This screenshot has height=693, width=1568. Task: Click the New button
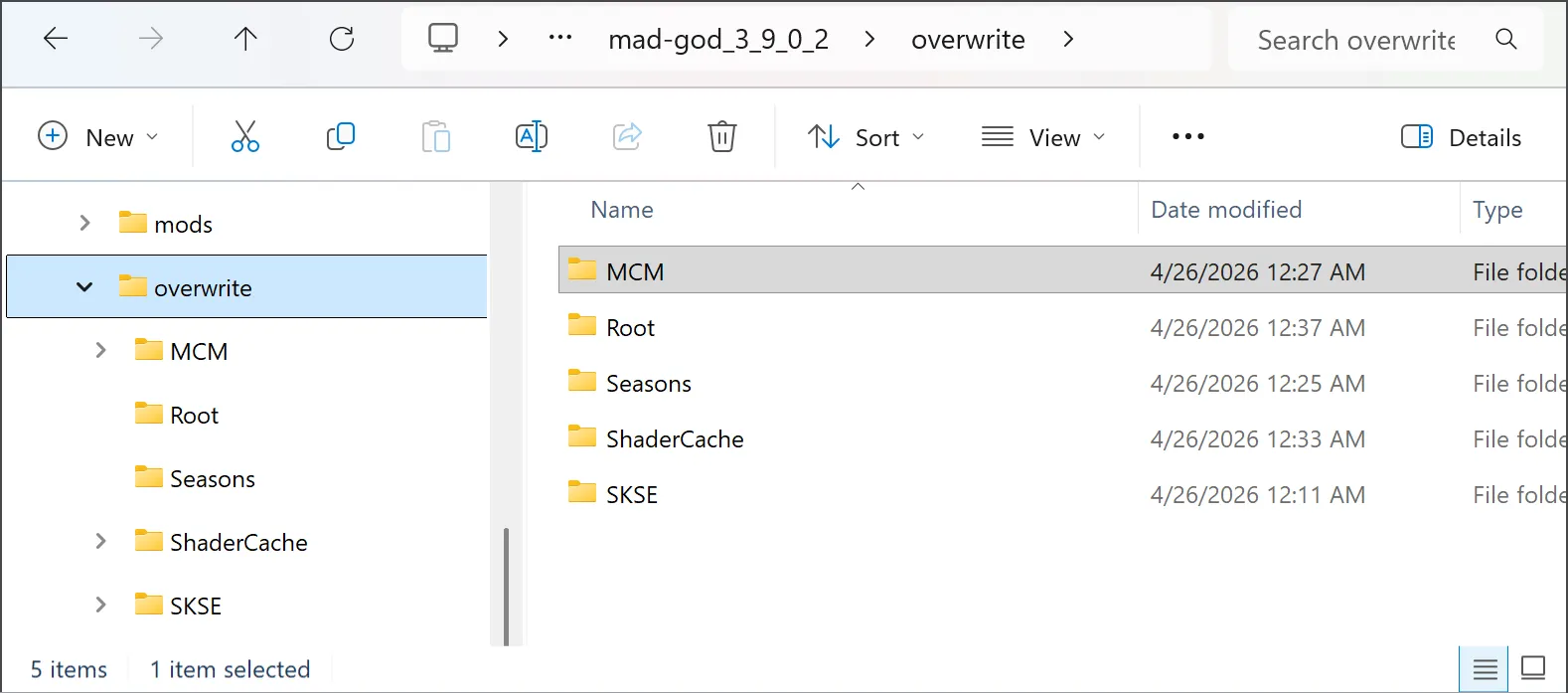pos(97,137)
